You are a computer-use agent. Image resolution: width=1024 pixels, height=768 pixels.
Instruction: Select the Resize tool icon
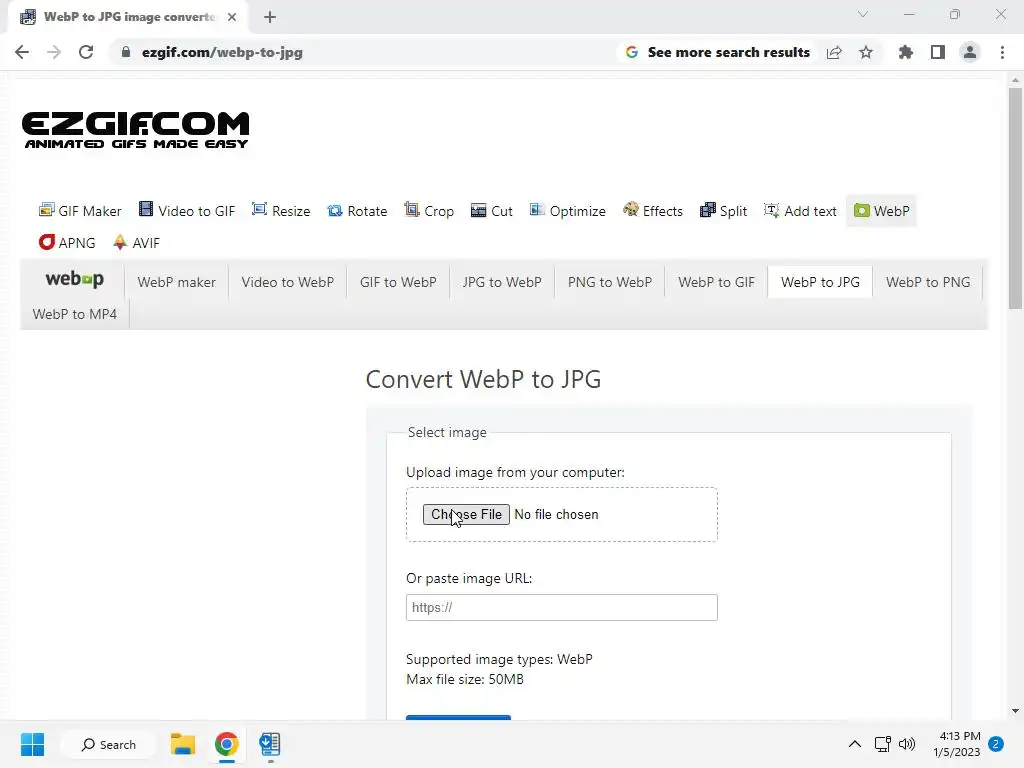click(259, 210)
